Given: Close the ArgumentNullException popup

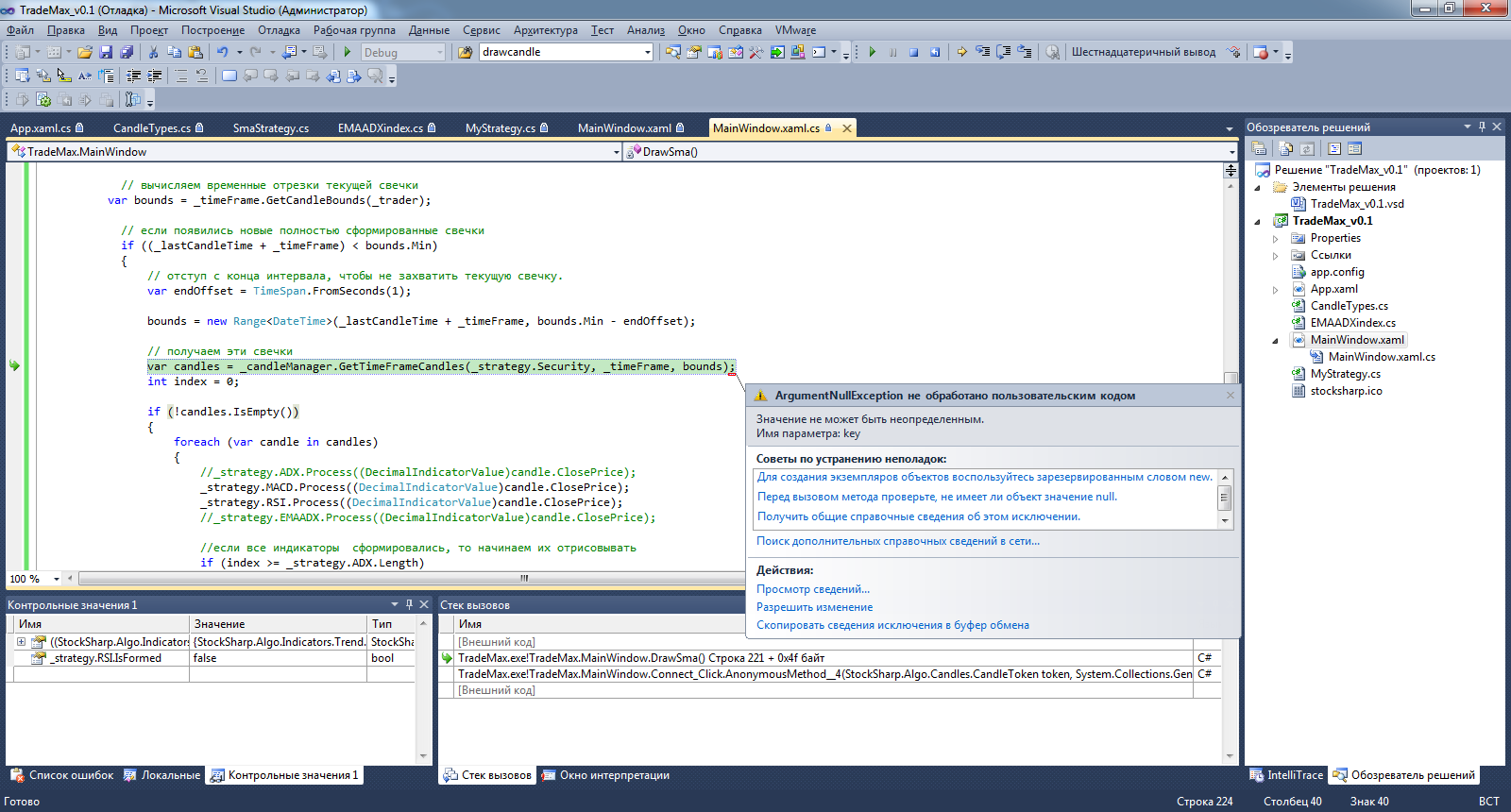Looking at the screenshot, I should coord(1230,395).
